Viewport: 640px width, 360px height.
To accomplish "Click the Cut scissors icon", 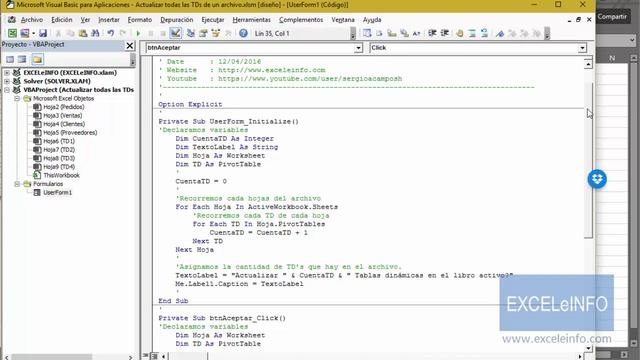I will tap(58, 33).
